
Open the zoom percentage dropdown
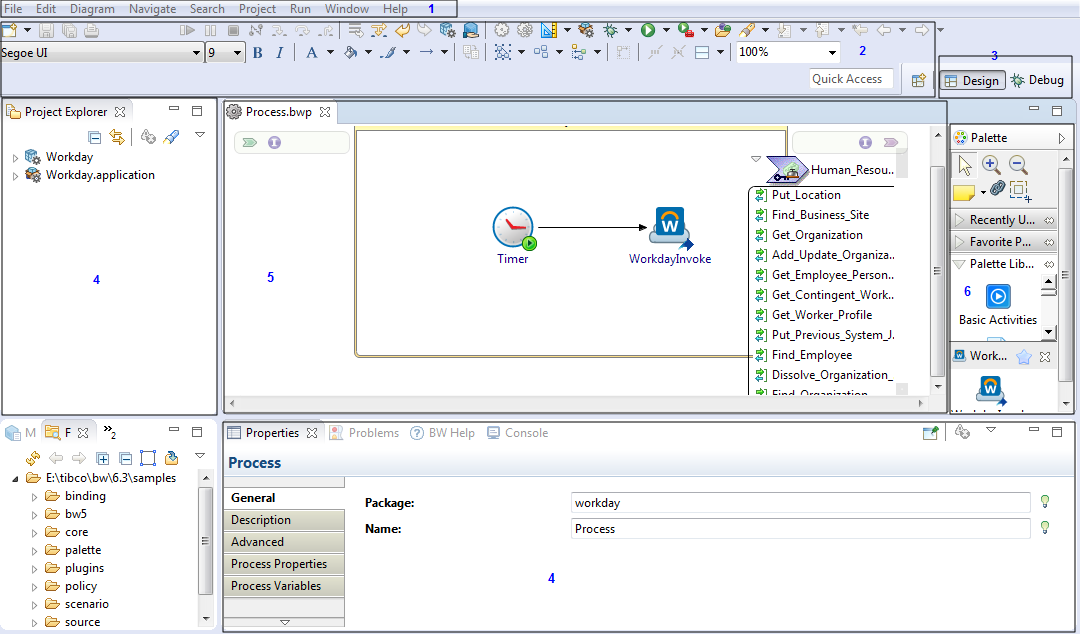[832, 53]
